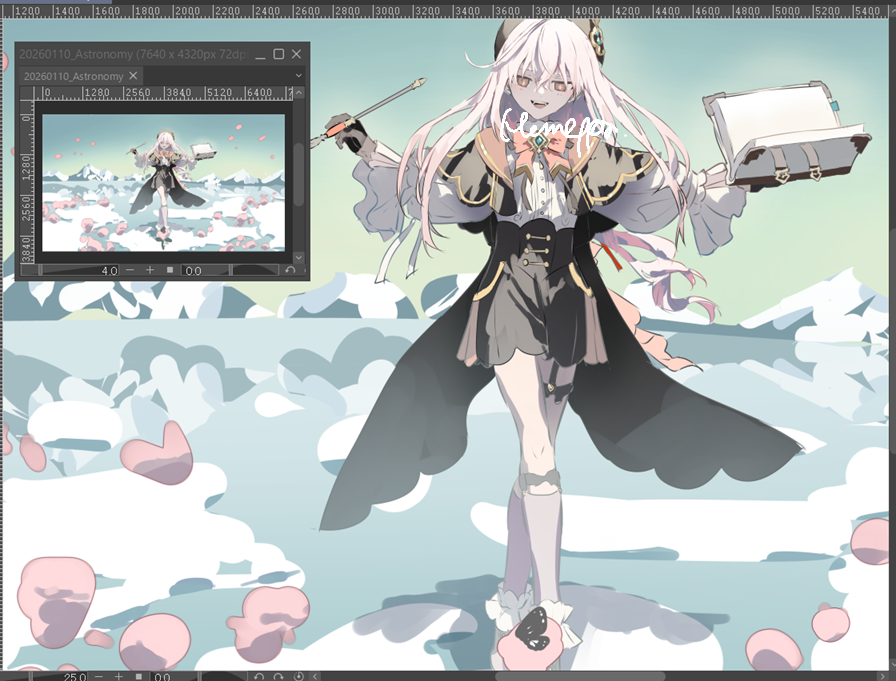Click the main canvas horizontal scrollbar thumb
Image resolution: width=896 pixels, height=681 pixels.
[580, 676]
